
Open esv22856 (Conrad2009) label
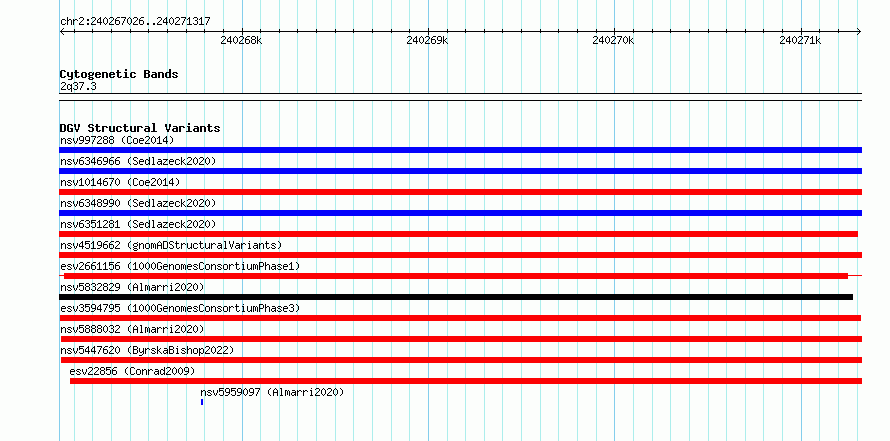pyautogui.click(x=132, y=371)
